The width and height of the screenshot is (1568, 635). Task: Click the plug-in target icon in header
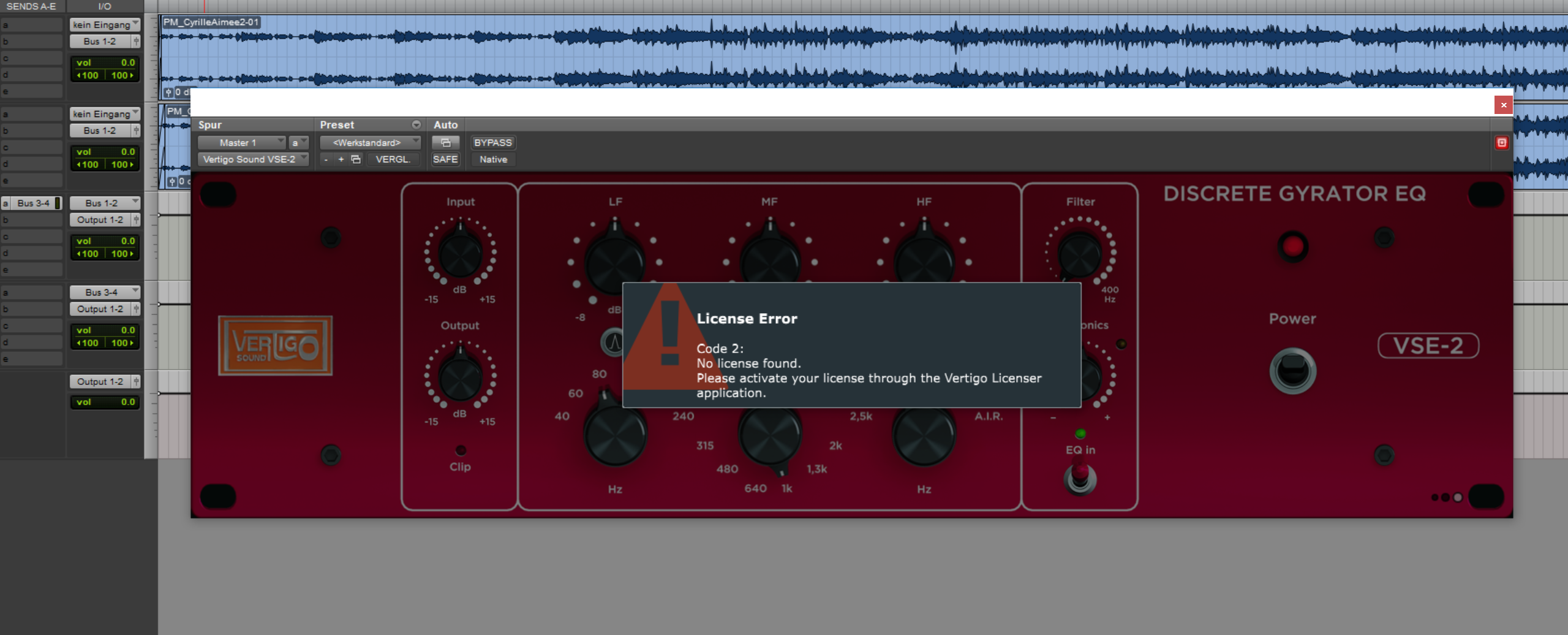tap(1501, 143)
